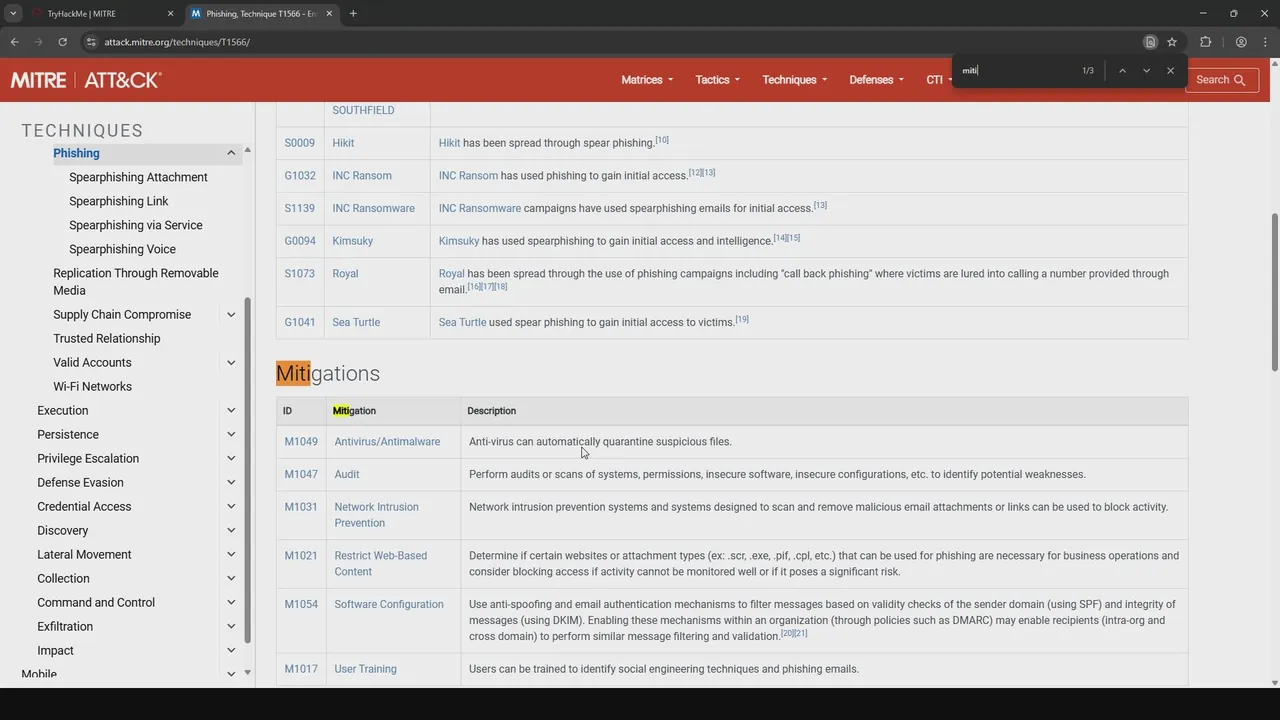Viewport: 1280px width, 720px height.
Task: Open the Chrome three-dot menu
Action: [x=1265, y=42]
